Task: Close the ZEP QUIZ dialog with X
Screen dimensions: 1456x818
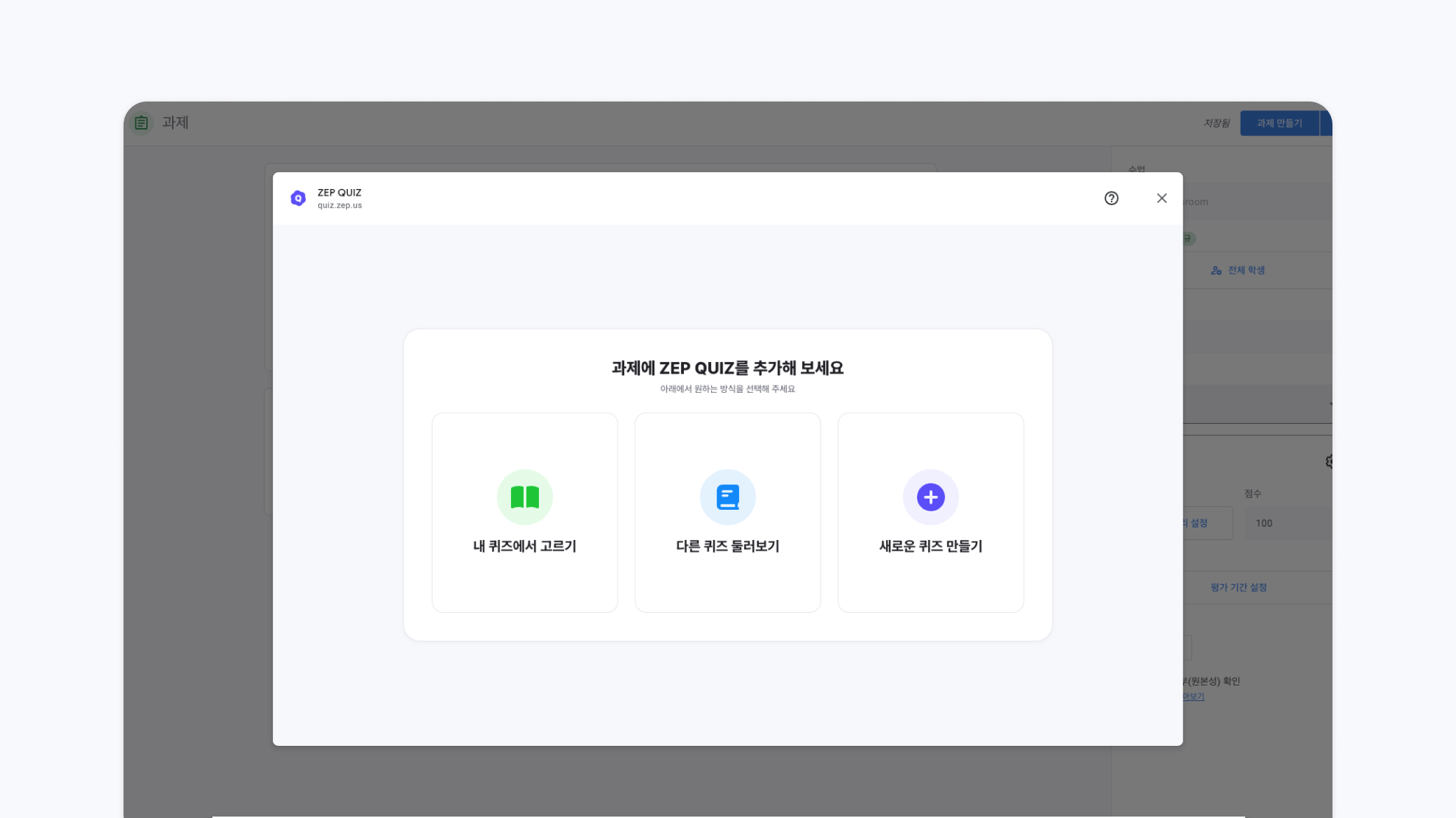Action: click(1161, 199)
